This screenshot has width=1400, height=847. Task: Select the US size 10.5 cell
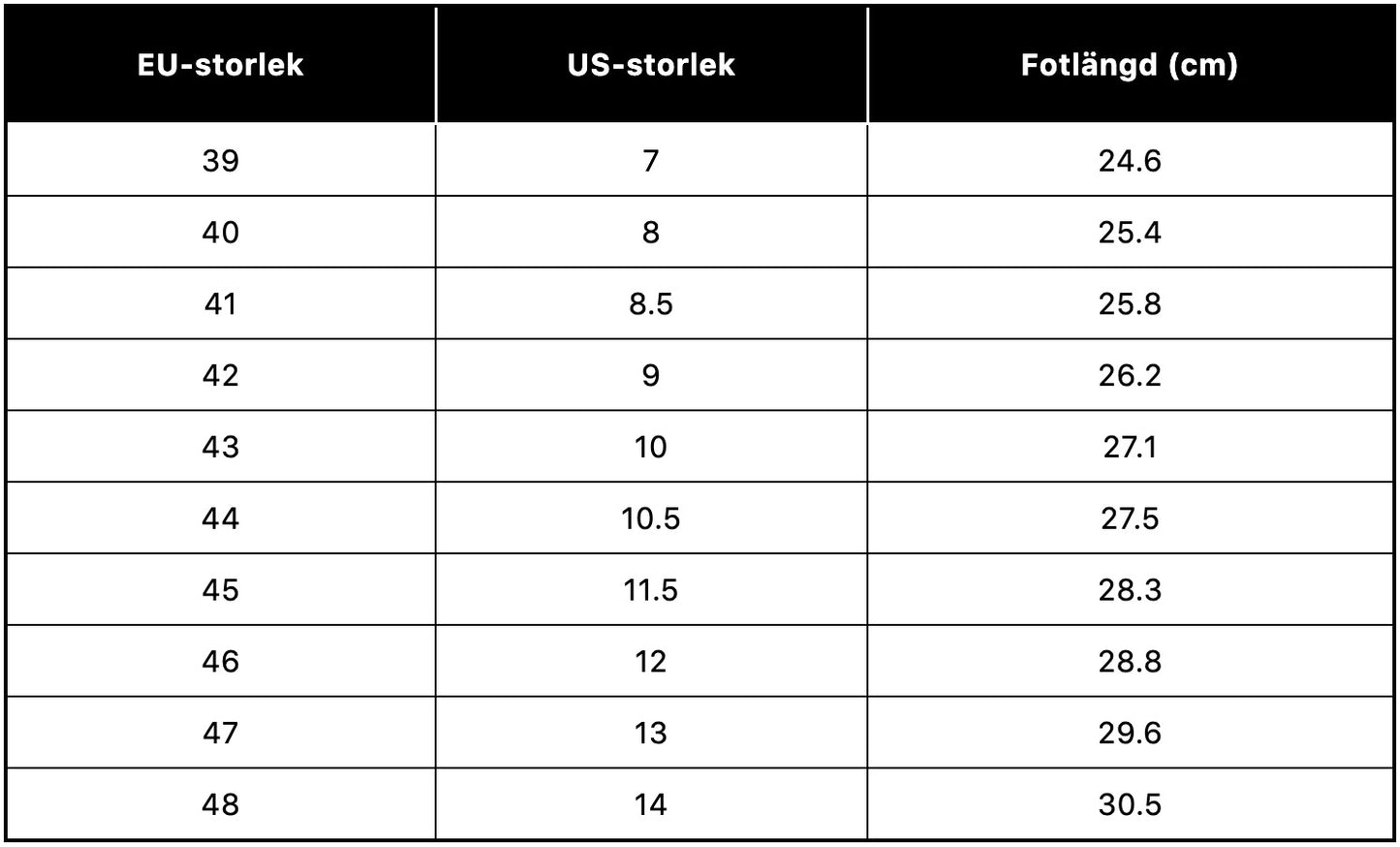(651, 518)
